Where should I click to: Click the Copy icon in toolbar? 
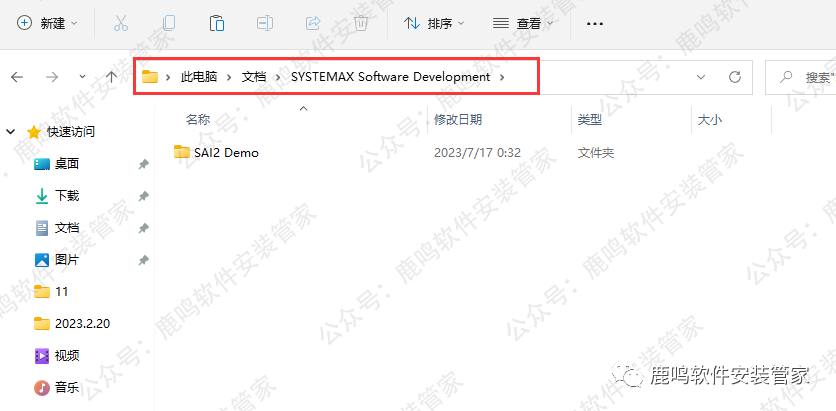click(x=169, y=22)
